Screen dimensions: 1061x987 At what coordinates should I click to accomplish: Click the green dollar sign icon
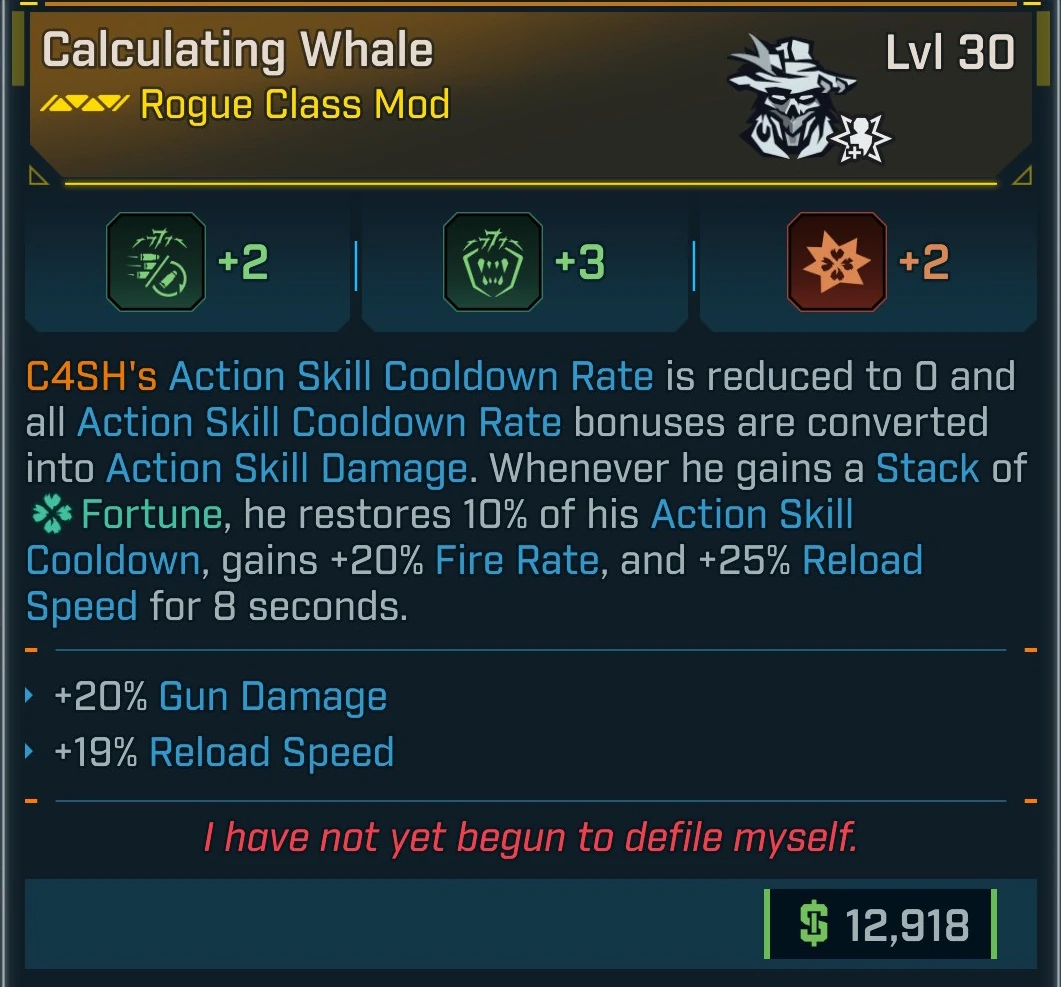pos(813,925)
